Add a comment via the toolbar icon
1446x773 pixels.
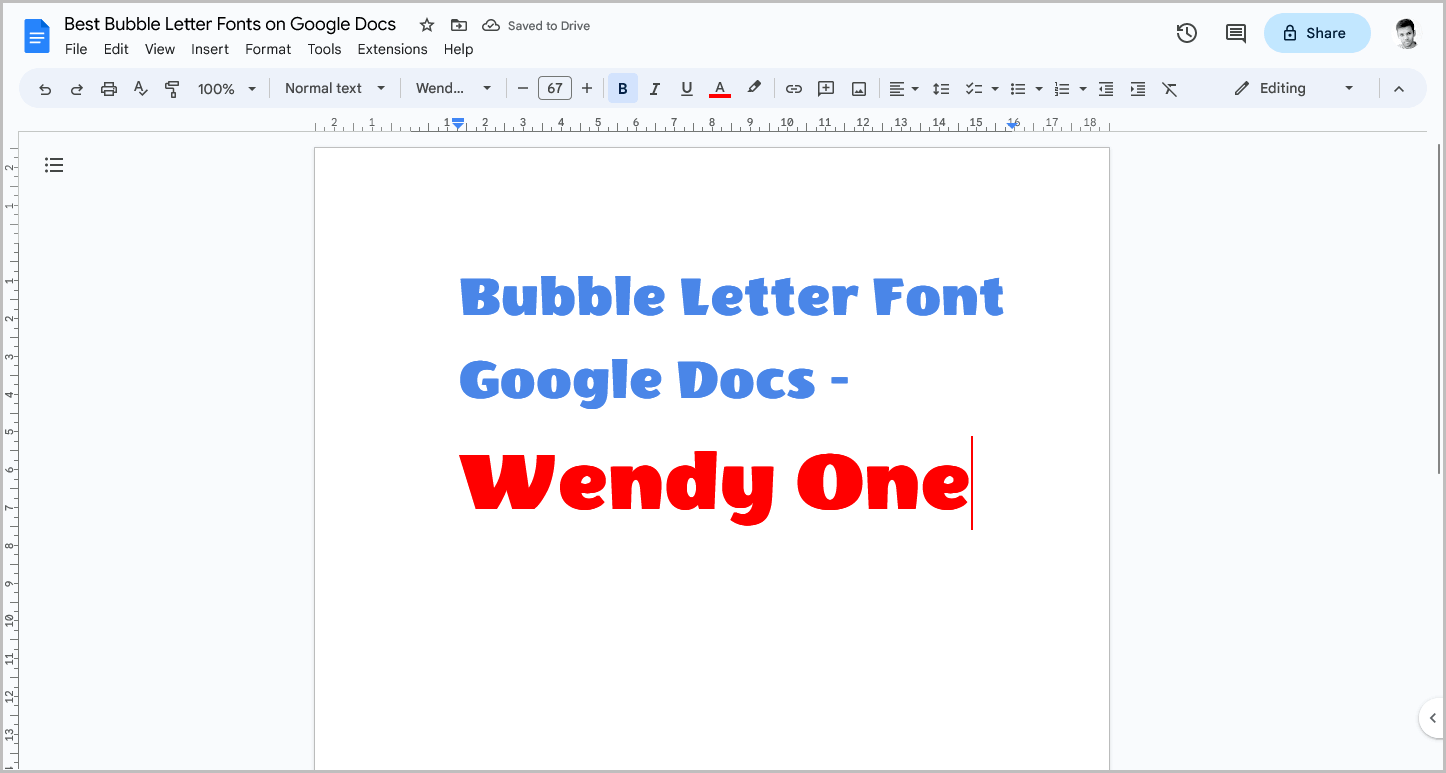click(x=826, y=88)
